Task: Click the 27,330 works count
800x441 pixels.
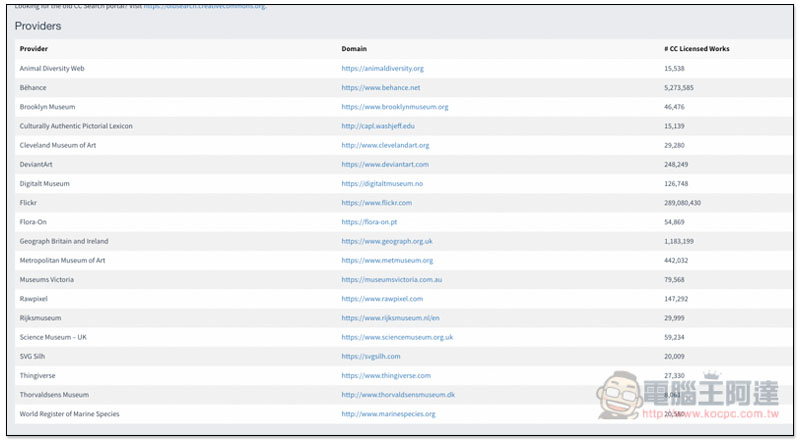Action: (x=674, y=376)
